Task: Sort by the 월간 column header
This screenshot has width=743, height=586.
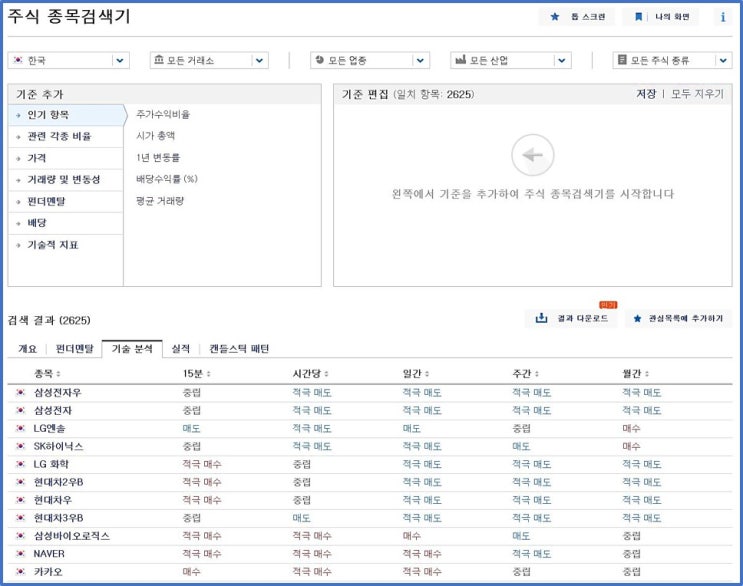Action: point(635,374)
